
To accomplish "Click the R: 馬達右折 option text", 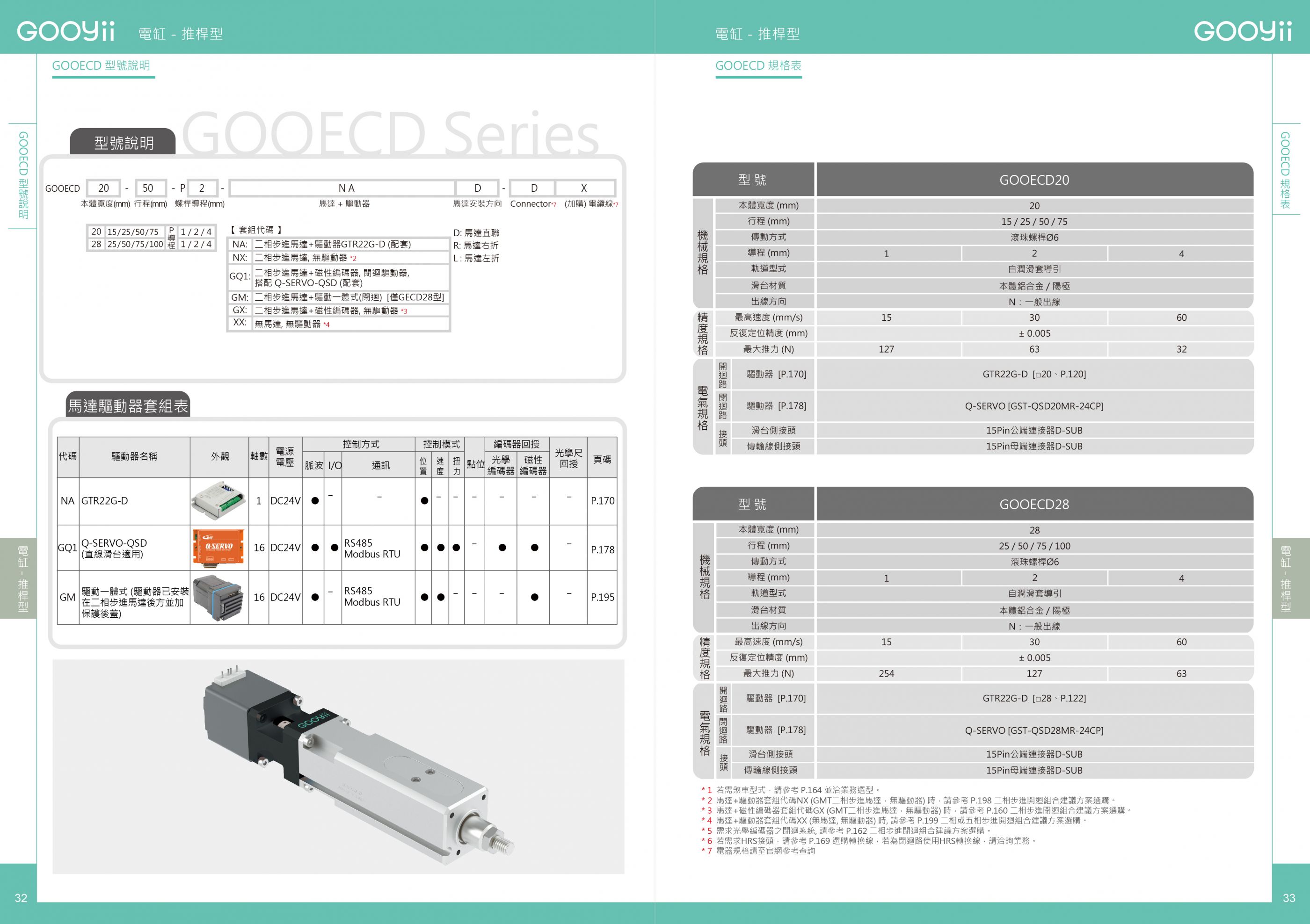I will (476, 245).
